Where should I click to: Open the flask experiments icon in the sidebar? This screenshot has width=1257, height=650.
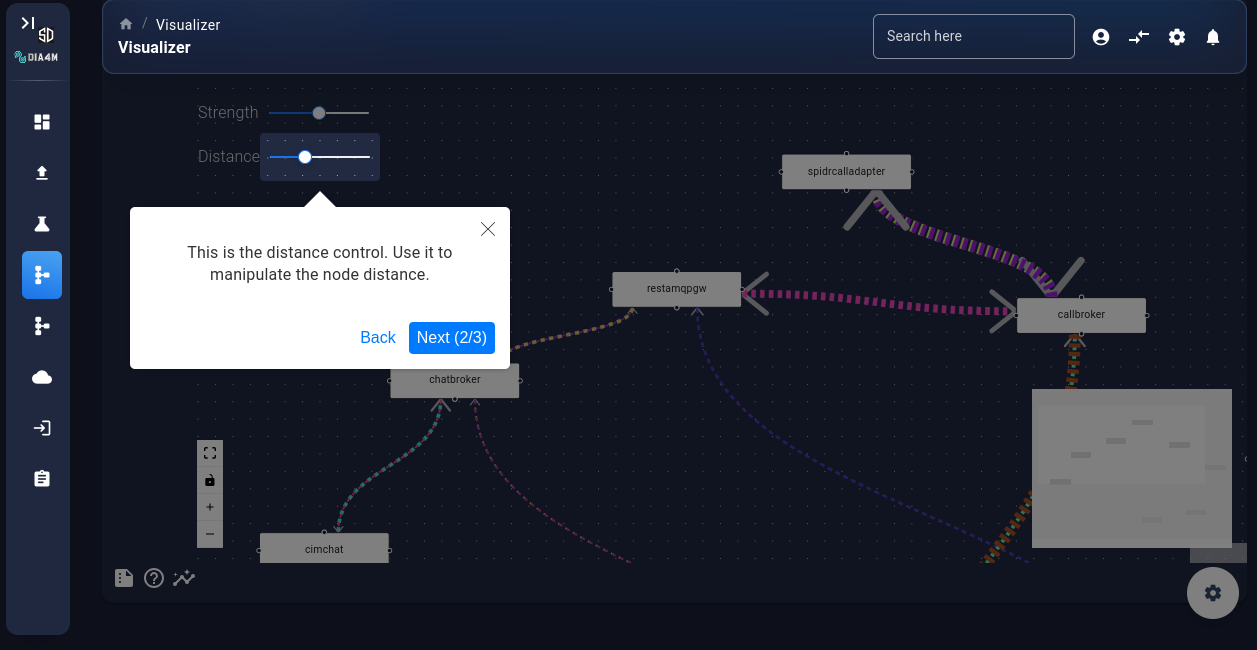(x=42, y=224)
